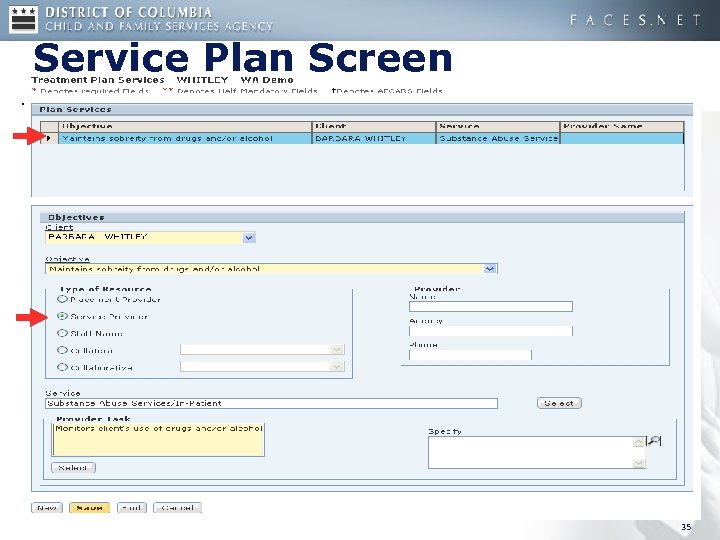Click the DC flag logo in header
The height and width of the screenshot is (540, 720).
(x=23, y=20)
